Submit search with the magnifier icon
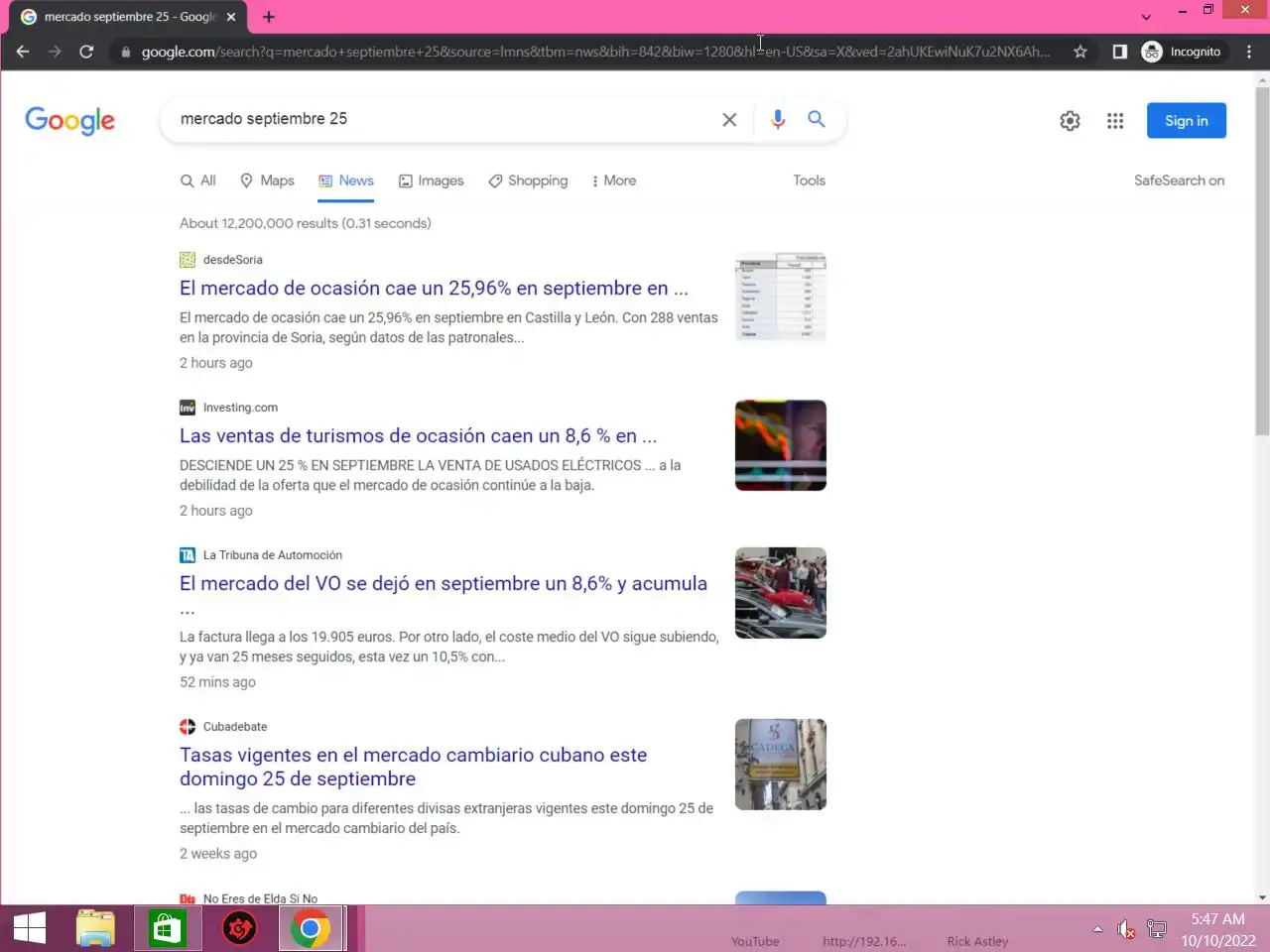The image size is (1270, 952). 817,119
